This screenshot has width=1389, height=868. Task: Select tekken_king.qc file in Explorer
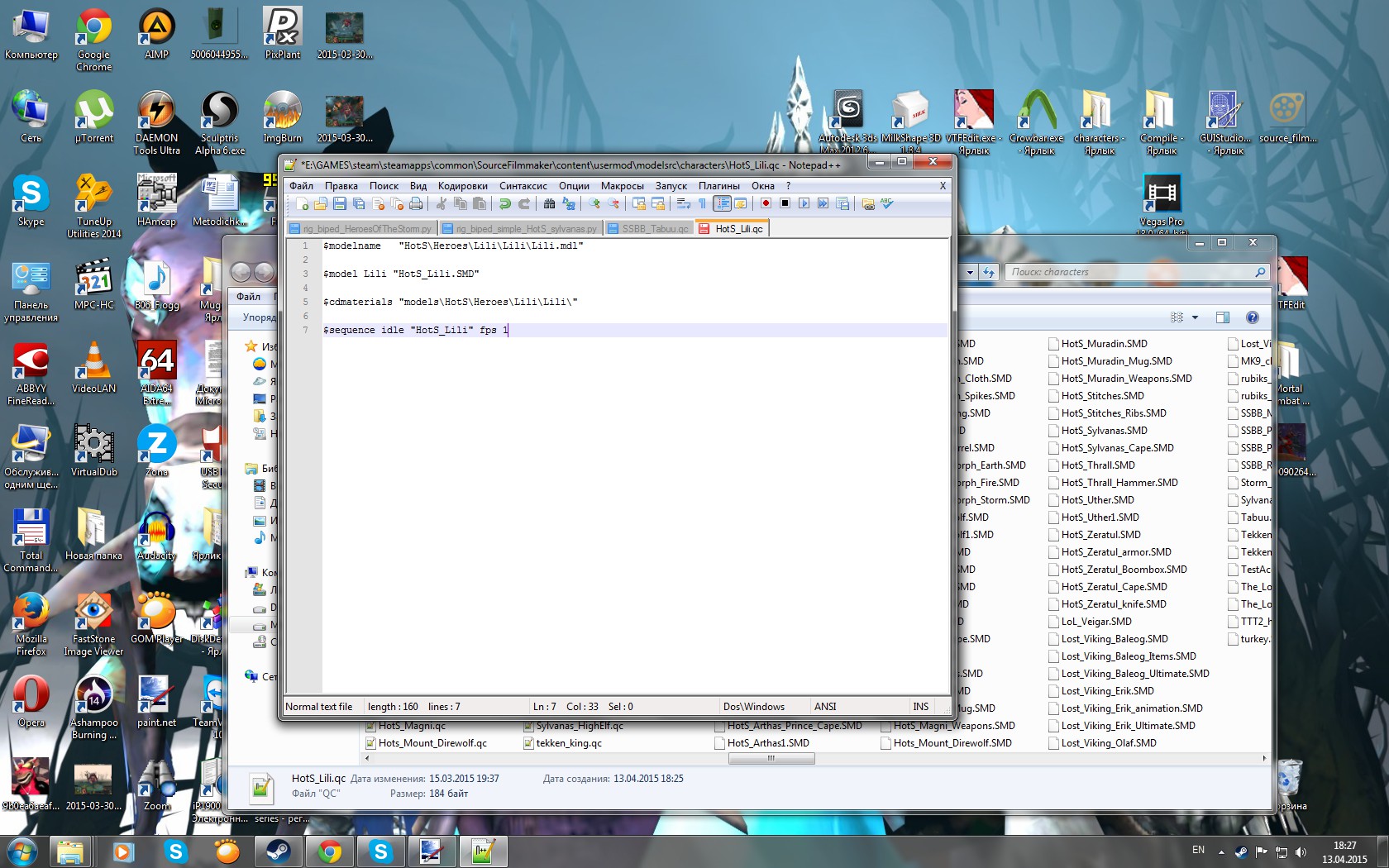pyautogui.click(x=563, y=743)
